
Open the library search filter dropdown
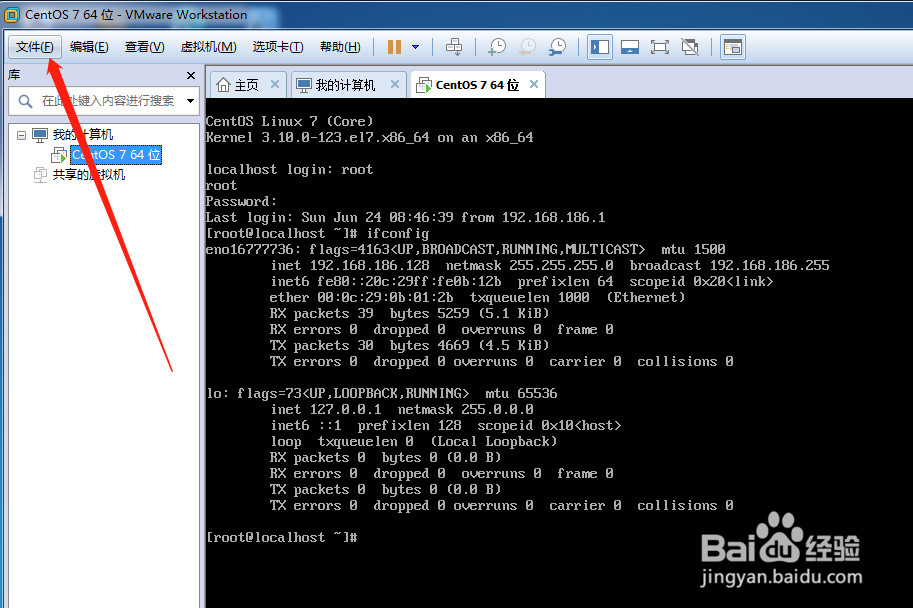pyautogui.click(x=190, y=101)
